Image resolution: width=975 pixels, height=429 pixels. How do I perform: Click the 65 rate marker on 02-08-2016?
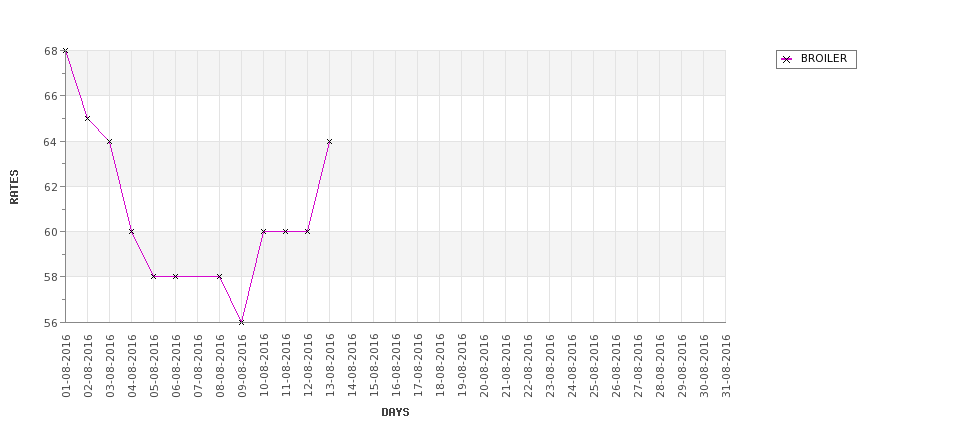click(87, 118)
